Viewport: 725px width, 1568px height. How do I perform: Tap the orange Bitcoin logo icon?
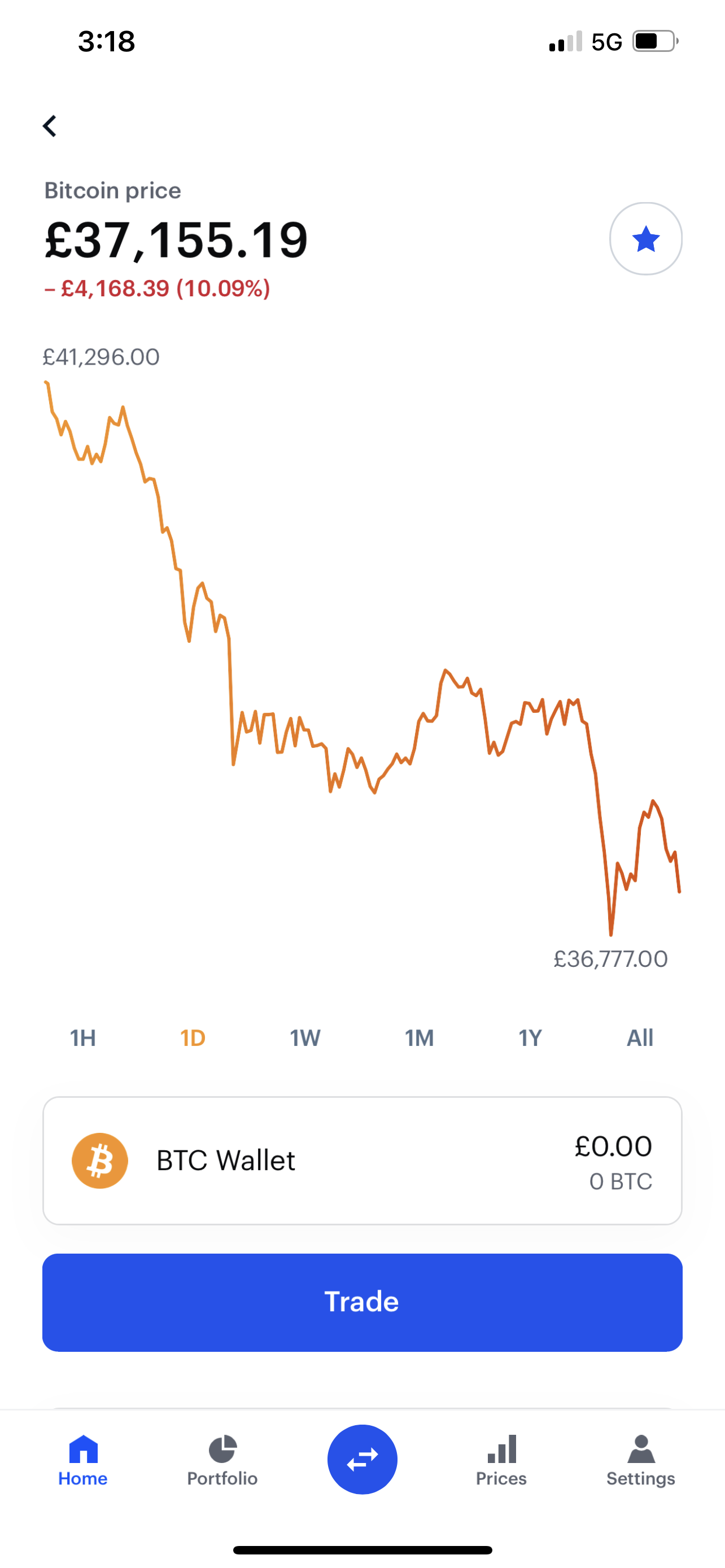click(100, 1160)
